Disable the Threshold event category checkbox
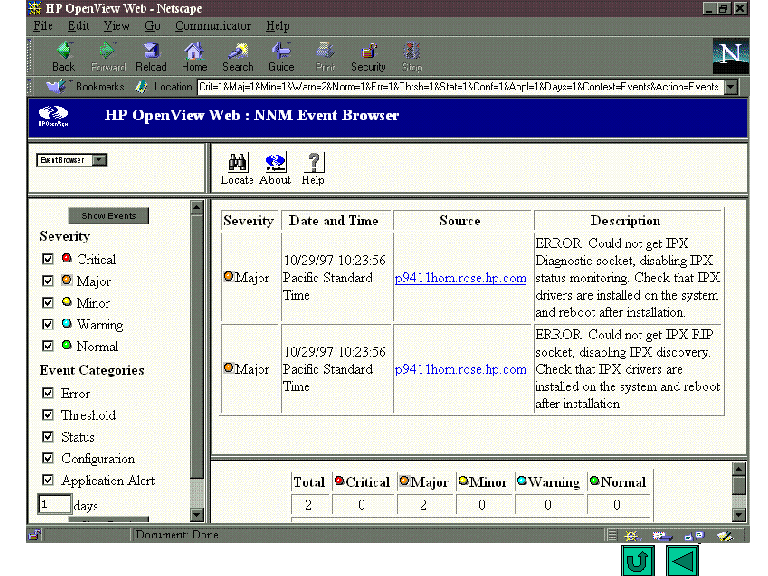 [47, 415]
